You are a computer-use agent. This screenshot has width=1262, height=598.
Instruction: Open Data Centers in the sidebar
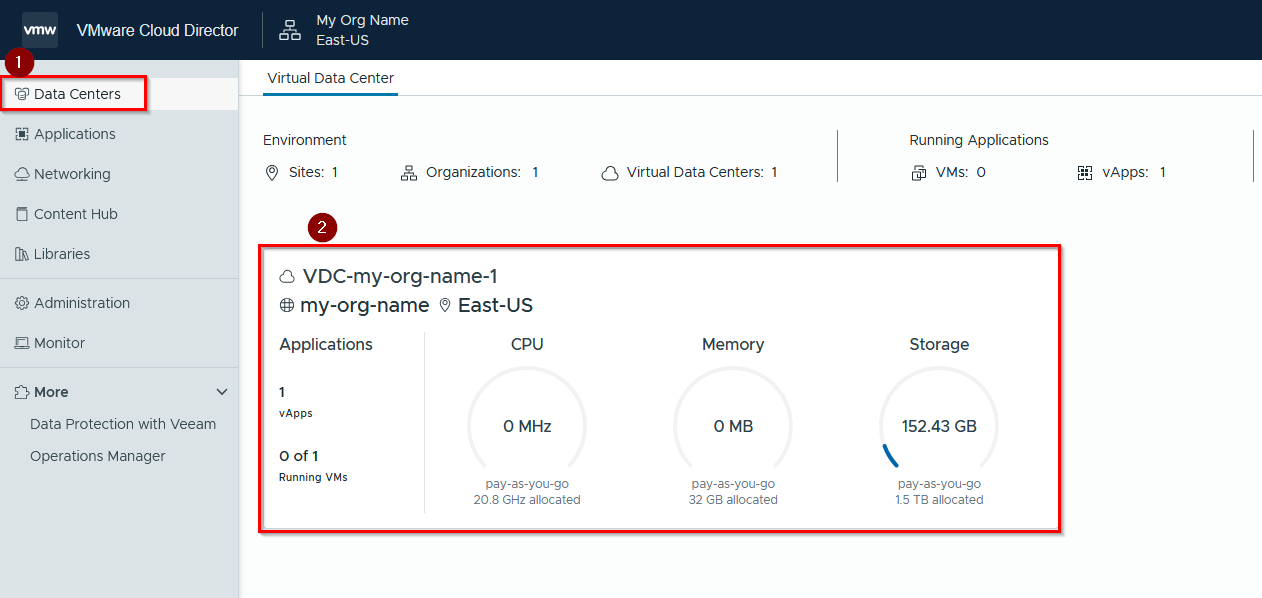[x=119, y=94]
